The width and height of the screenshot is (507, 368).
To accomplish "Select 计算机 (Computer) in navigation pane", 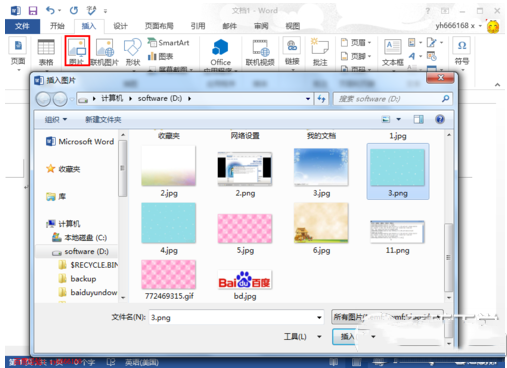I will click(x=63, y=223).
